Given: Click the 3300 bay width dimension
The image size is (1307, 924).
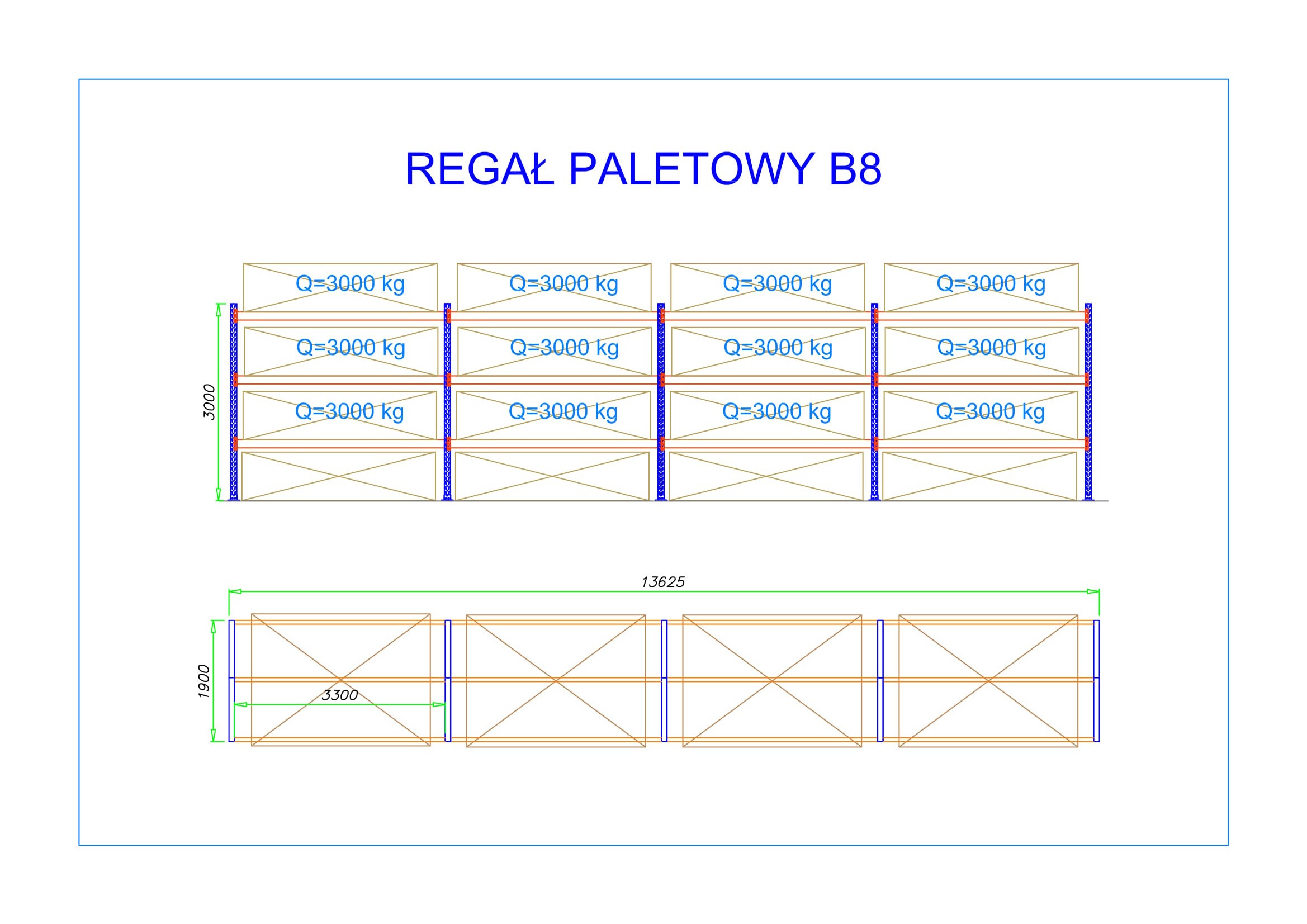Looking at the screenshot, I should [340, 695].
